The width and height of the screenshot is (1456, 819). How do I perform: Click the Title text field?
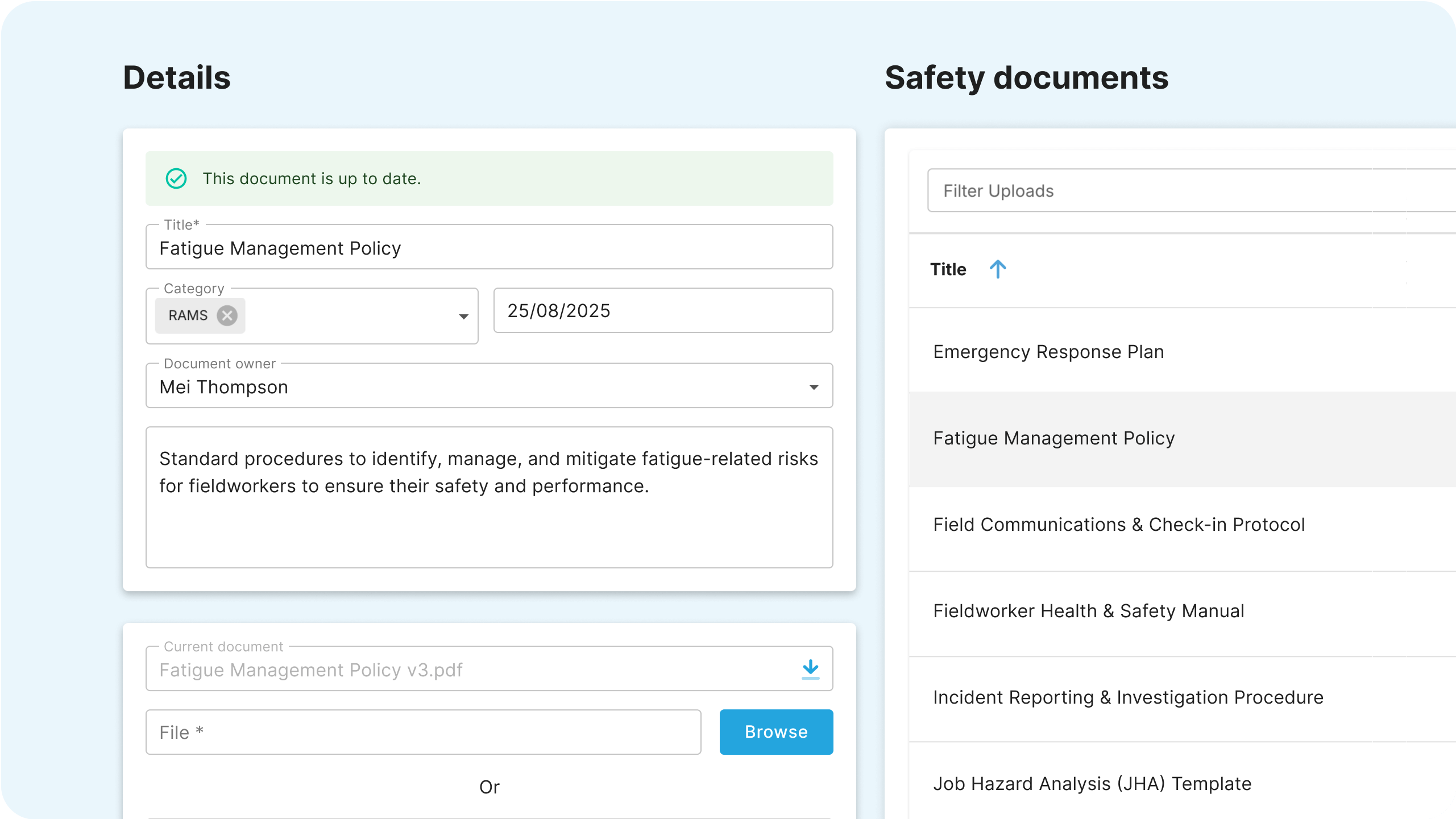coord(489,248)
